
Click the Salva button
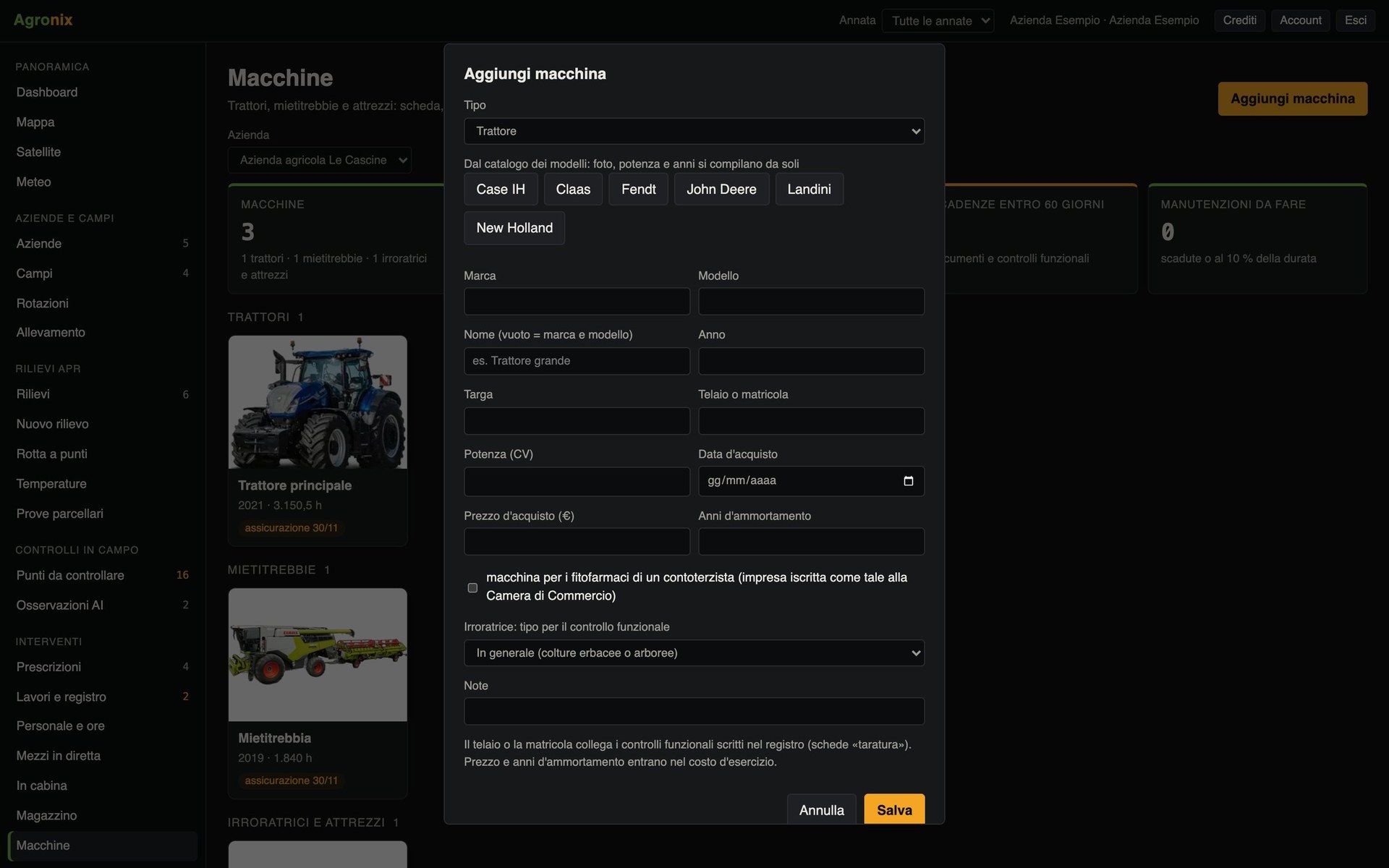tap(894, 809)
